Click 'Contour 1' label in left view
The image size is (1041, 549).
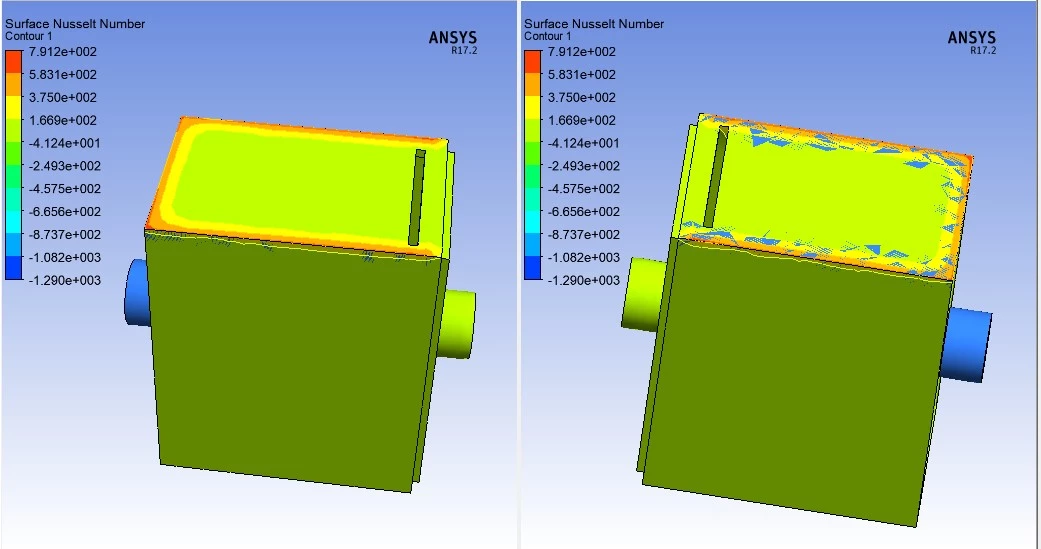point(29,36)
